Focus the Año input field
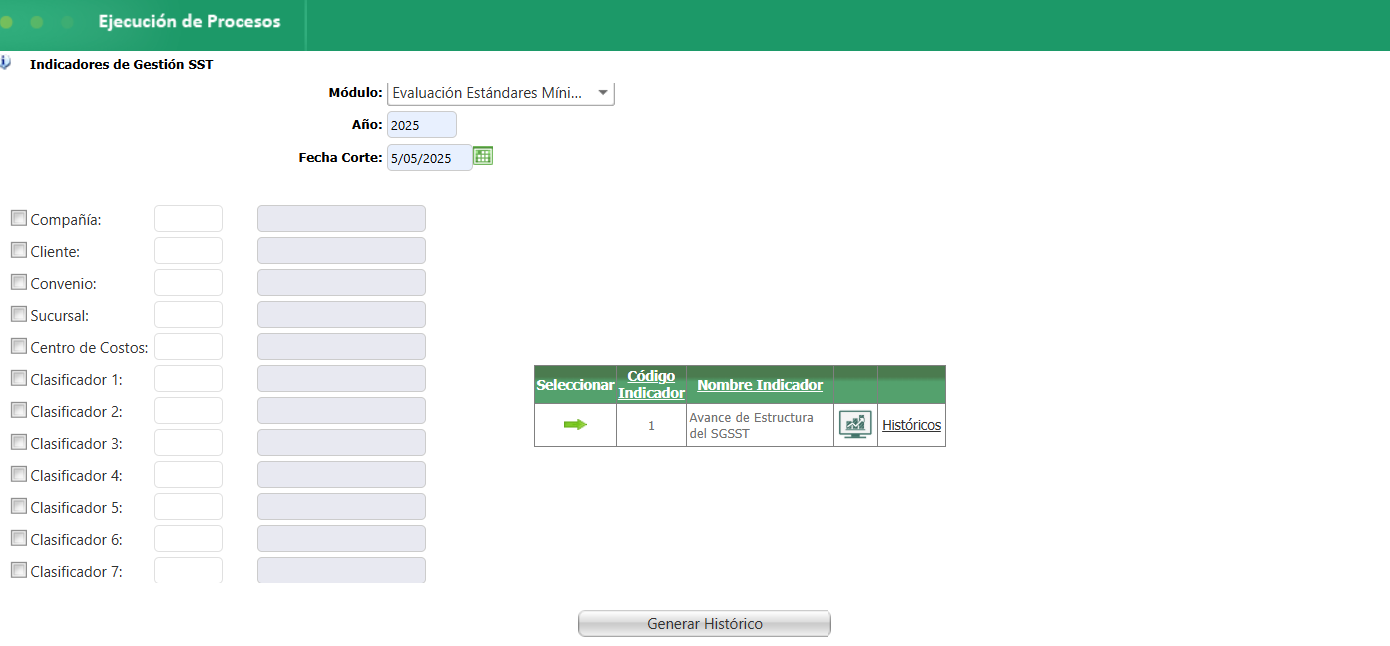The height and width of the screenshot is (646, 1390). pyautogui.click(x=422, y=125)
